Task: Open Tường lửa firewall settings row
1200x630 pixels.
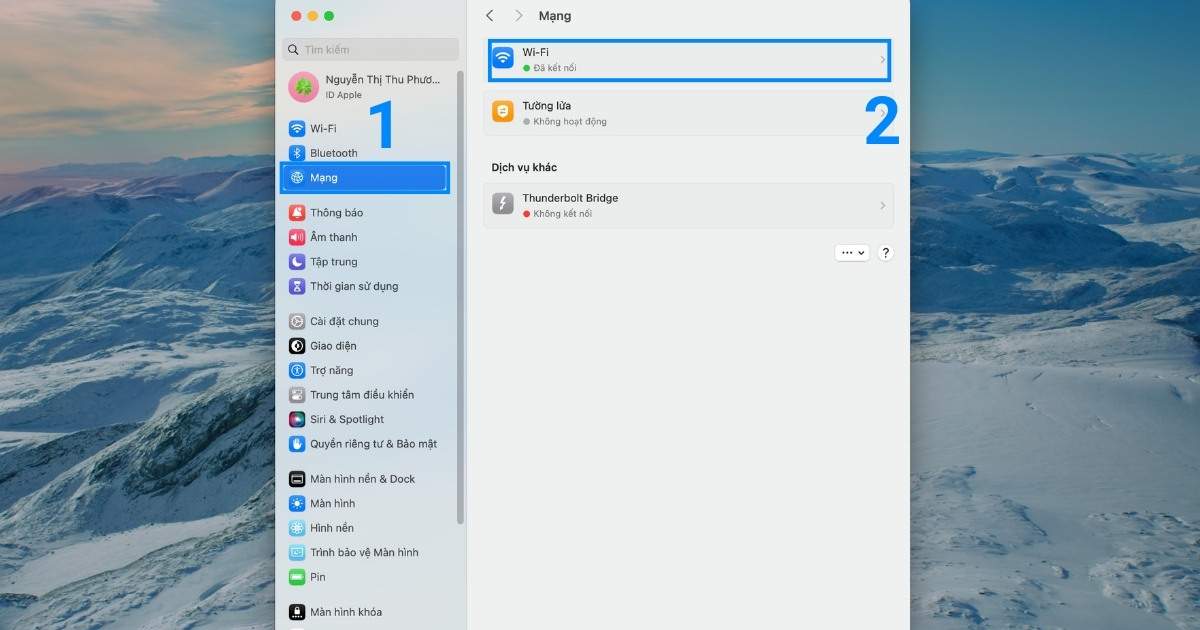Action: [688, 113]
